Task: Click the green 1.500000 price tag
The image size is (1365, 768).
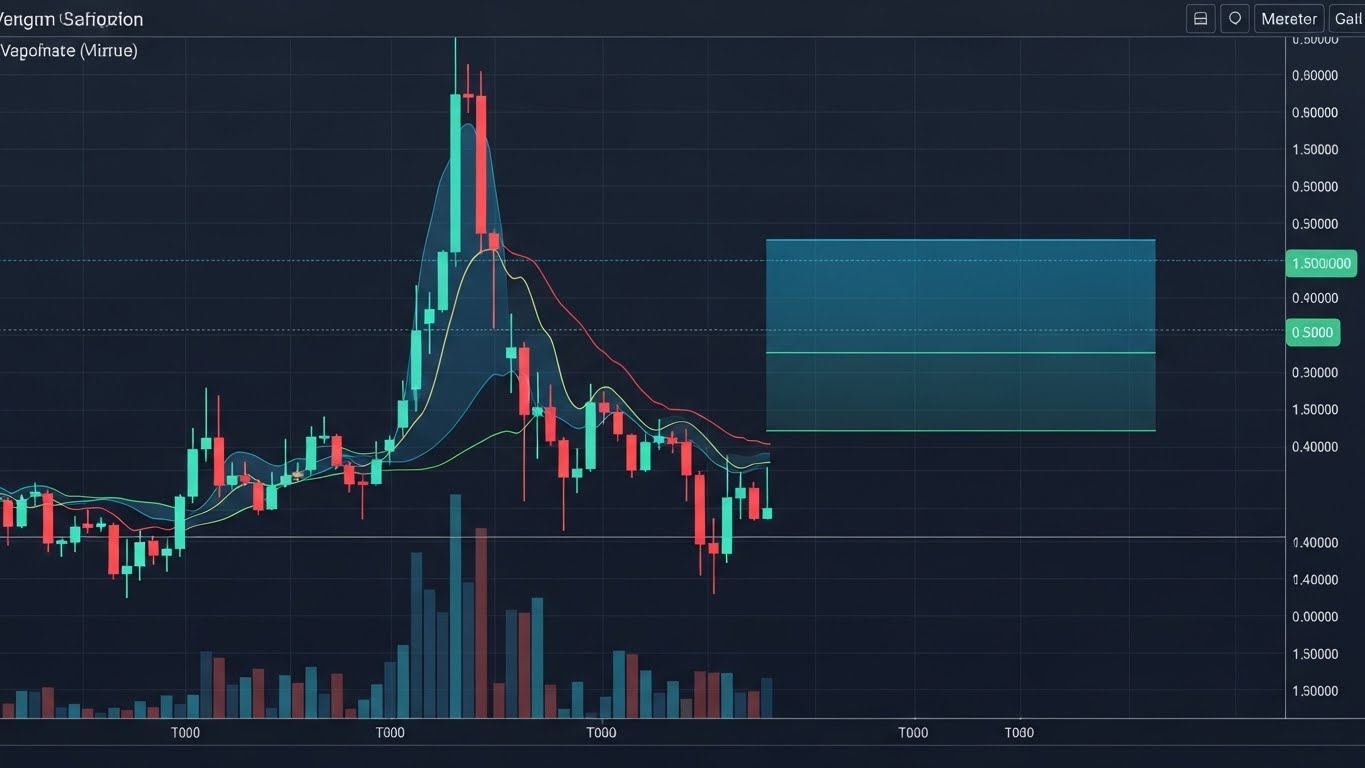Action: [1322, 263]
